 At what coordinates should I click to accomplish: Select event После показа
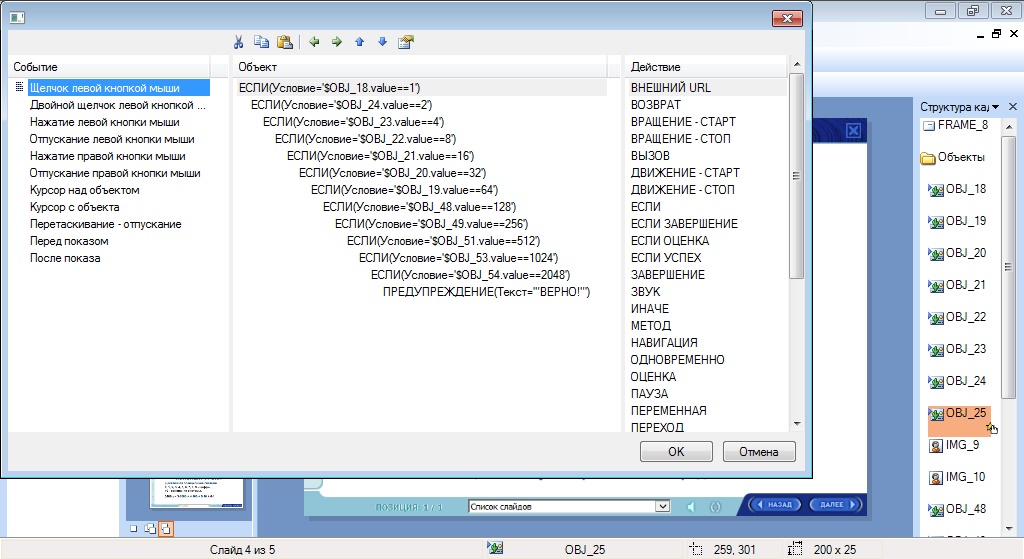pos(65,257)
